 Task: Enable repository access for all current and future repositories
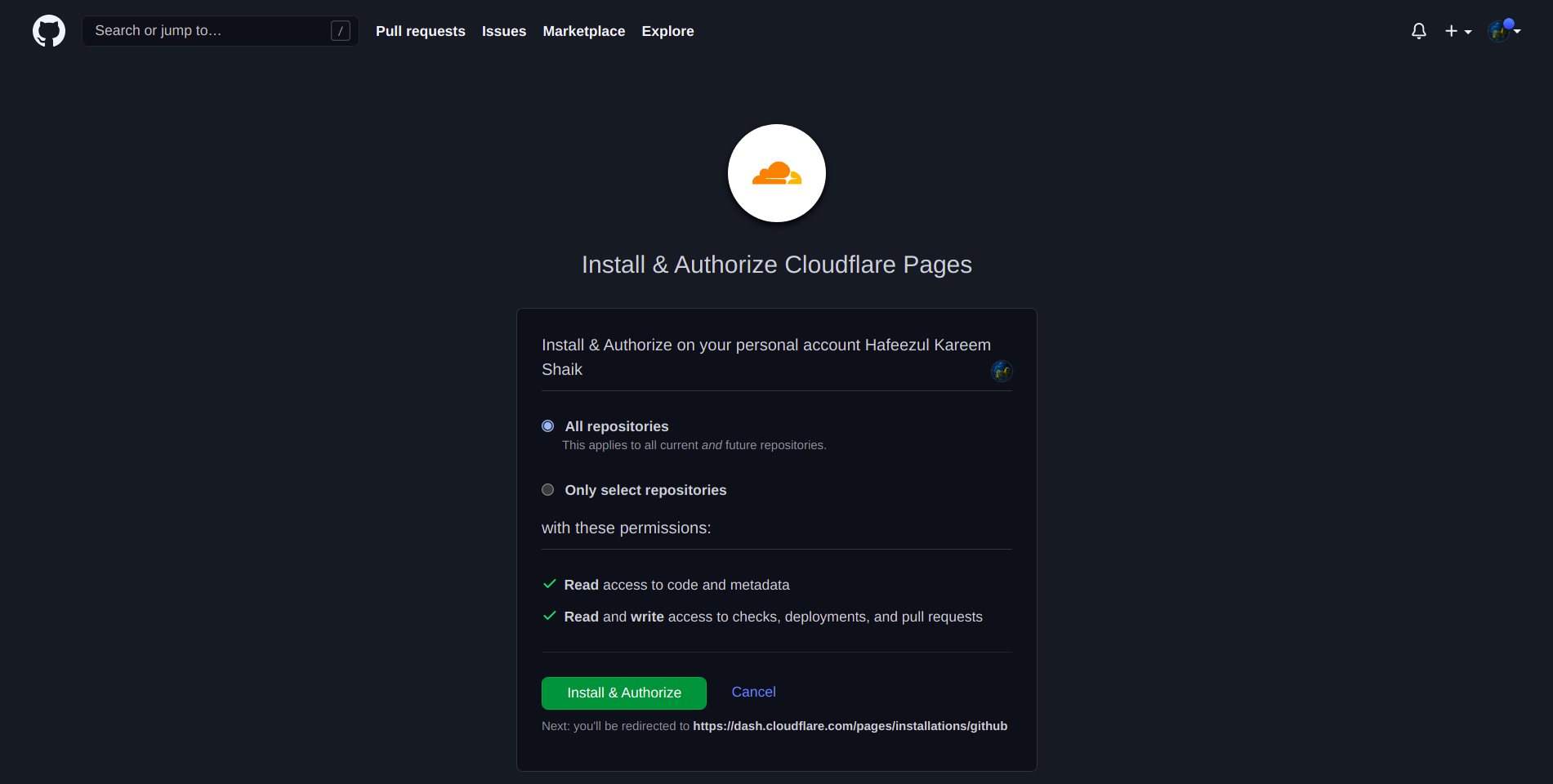547,425
